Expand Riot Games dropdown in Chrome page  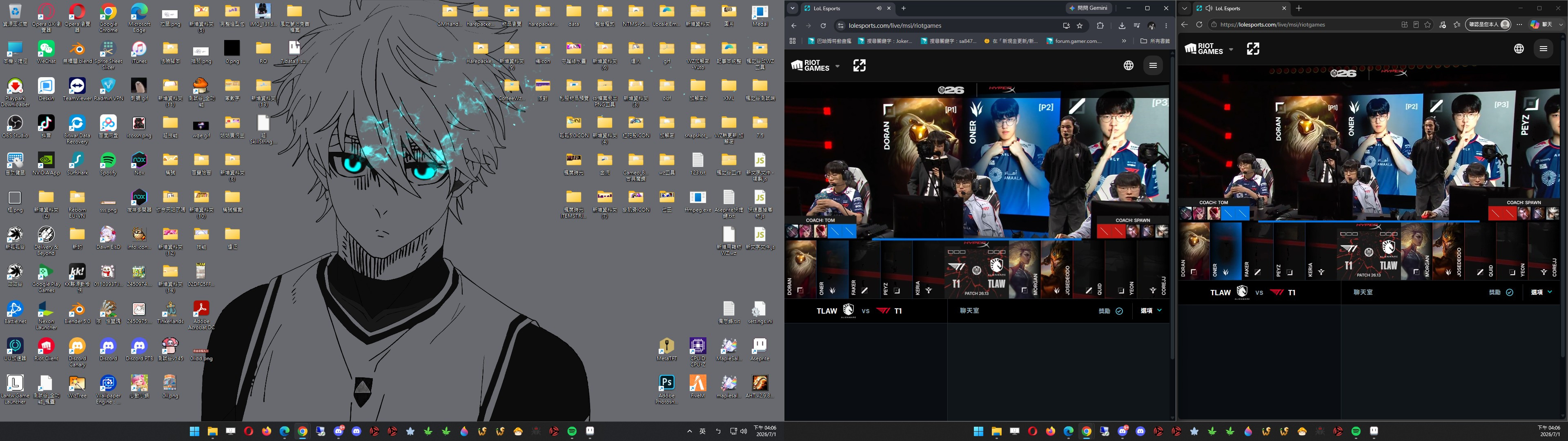tap(837, 66)
